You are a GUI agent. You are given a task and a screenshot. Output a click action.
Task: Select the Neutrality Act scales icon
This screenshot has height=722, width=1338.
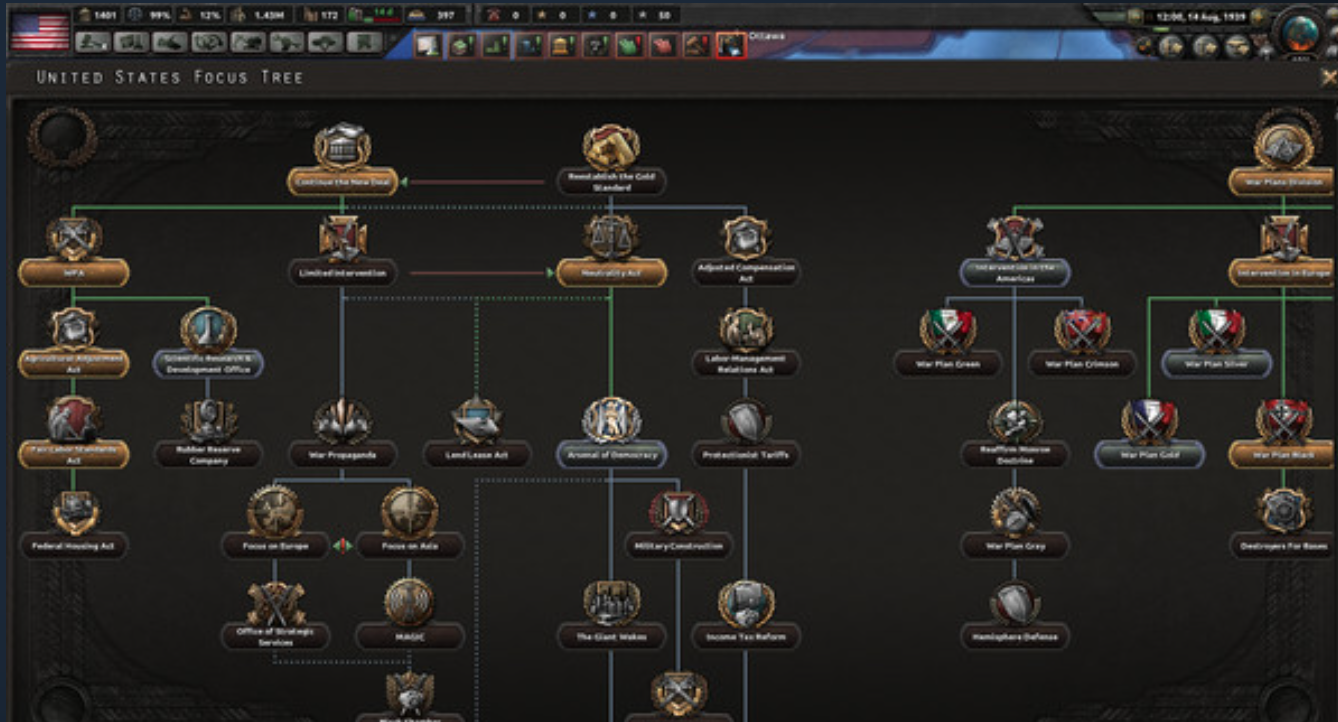611,238
